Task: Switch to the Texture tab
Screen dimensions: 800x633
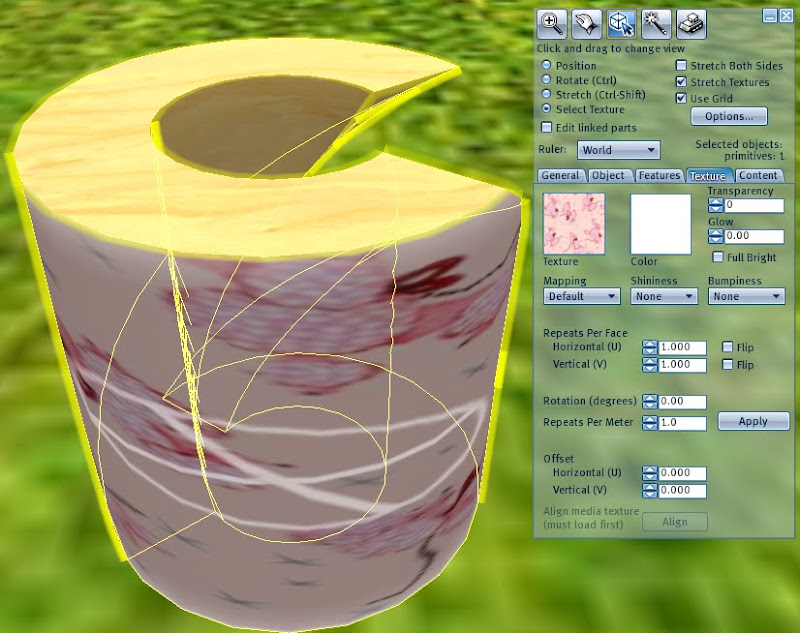Action: click(708, 175)
